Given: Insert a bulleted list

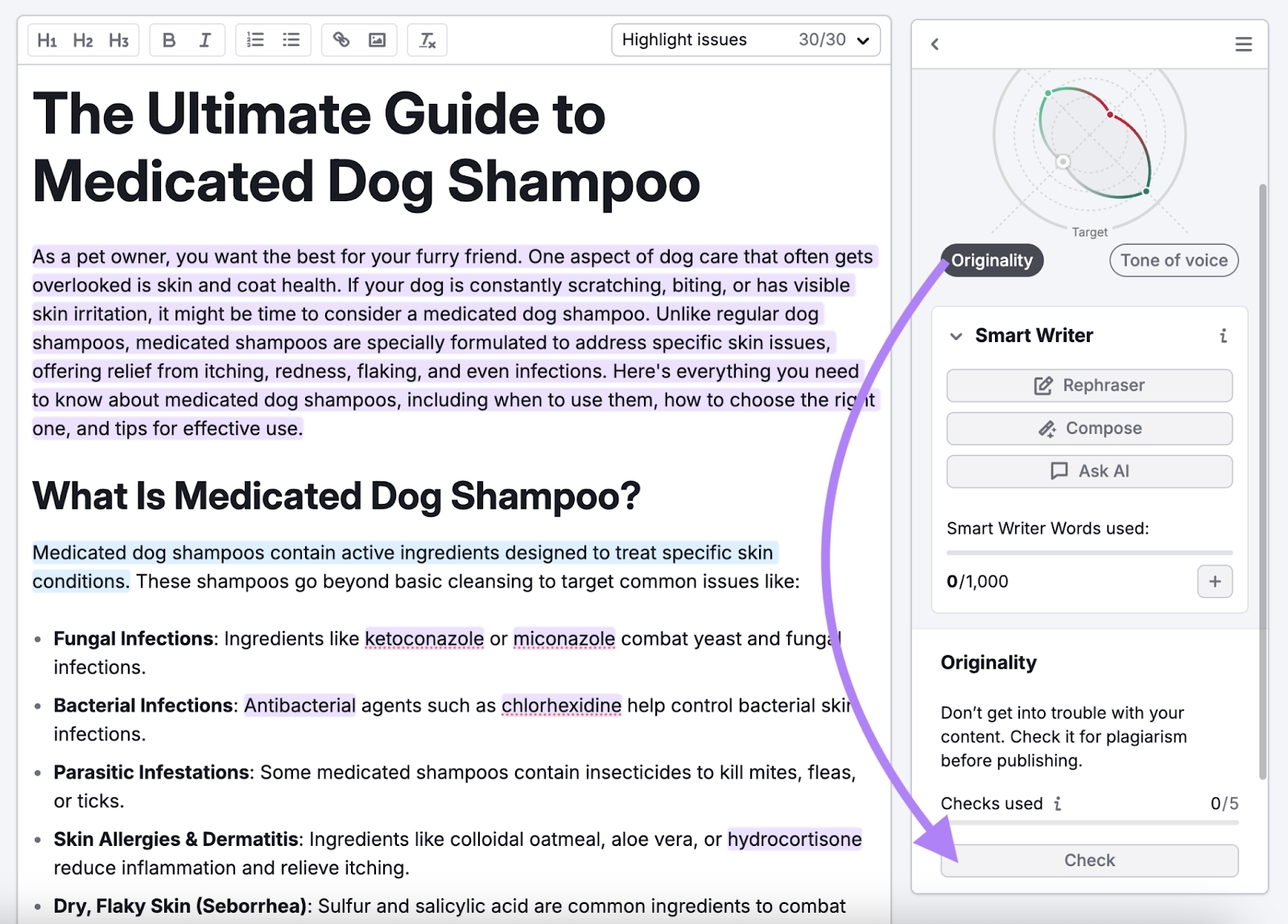Looking at the screenshot, I should click(291, 40).
